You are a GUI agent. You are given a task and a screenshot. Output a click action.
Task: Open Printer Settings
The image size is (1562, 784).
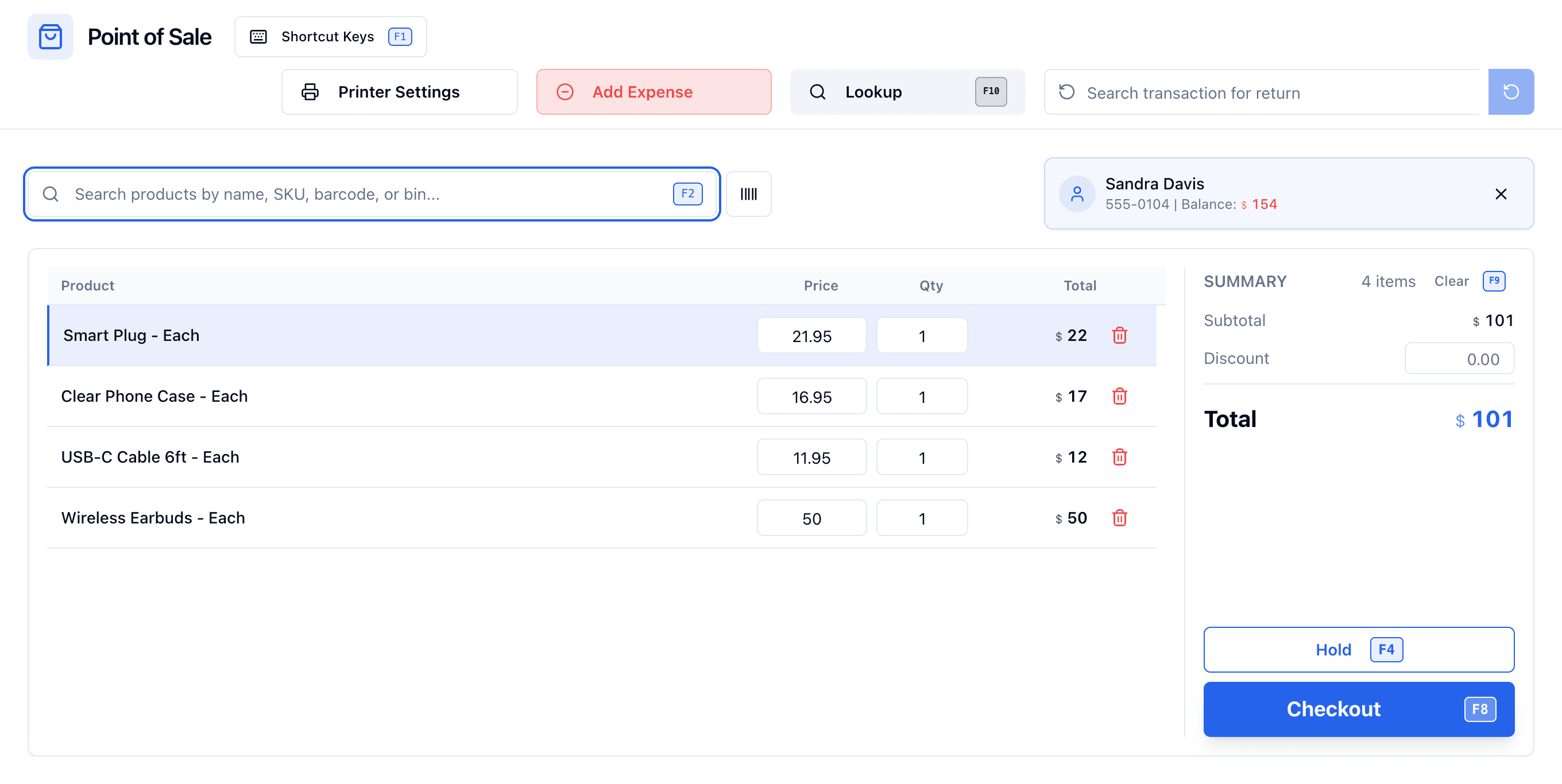click(400, 91)
